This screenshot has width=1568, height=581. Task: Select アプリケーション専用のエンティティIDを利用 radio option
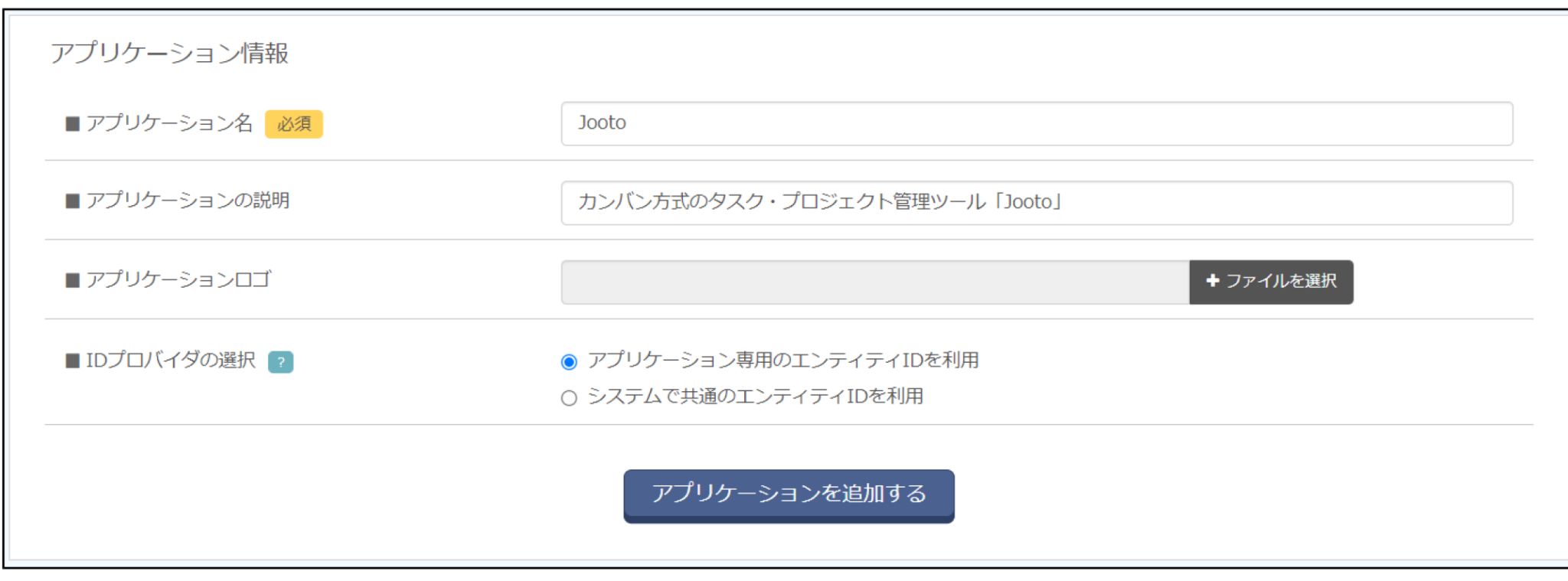point(569,361)
